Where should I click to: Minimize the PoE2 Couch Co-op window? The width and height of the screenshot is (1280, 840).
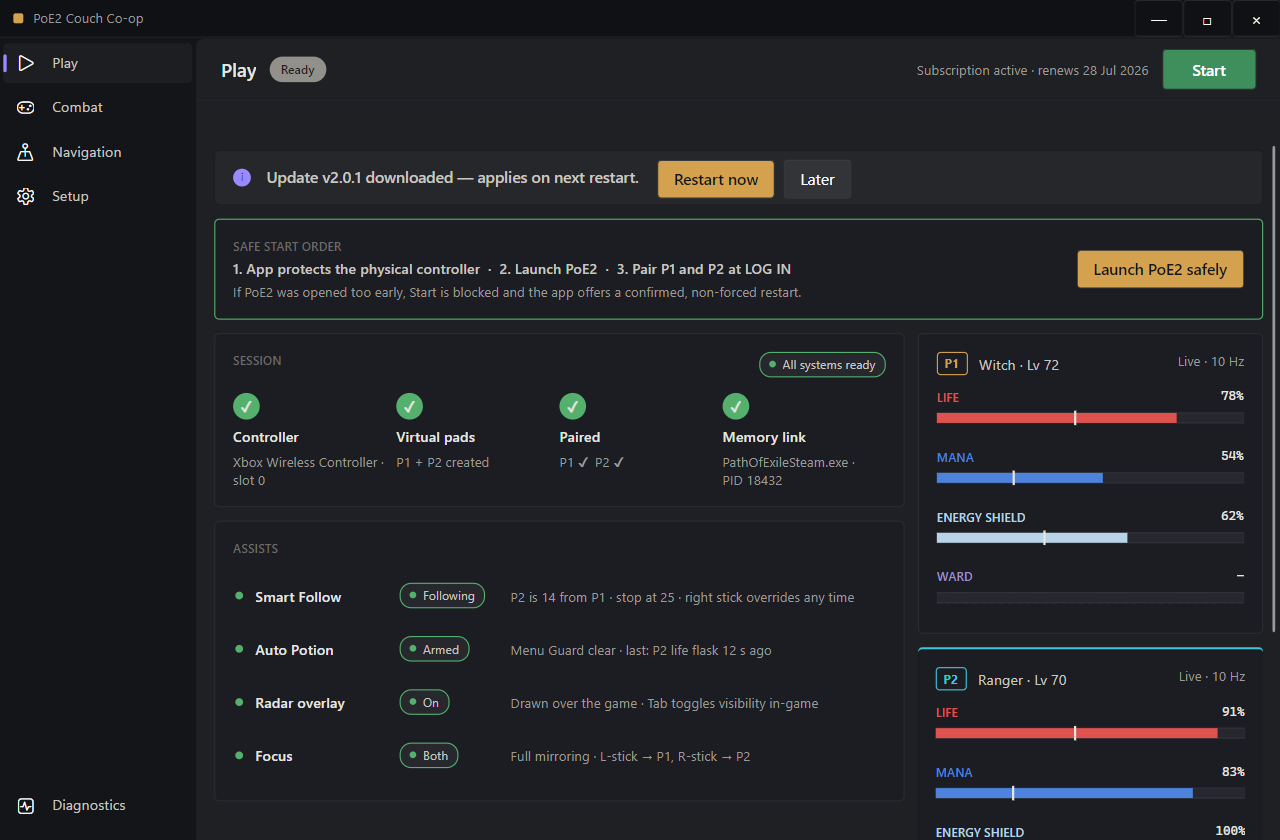[x=1159, y=19]
